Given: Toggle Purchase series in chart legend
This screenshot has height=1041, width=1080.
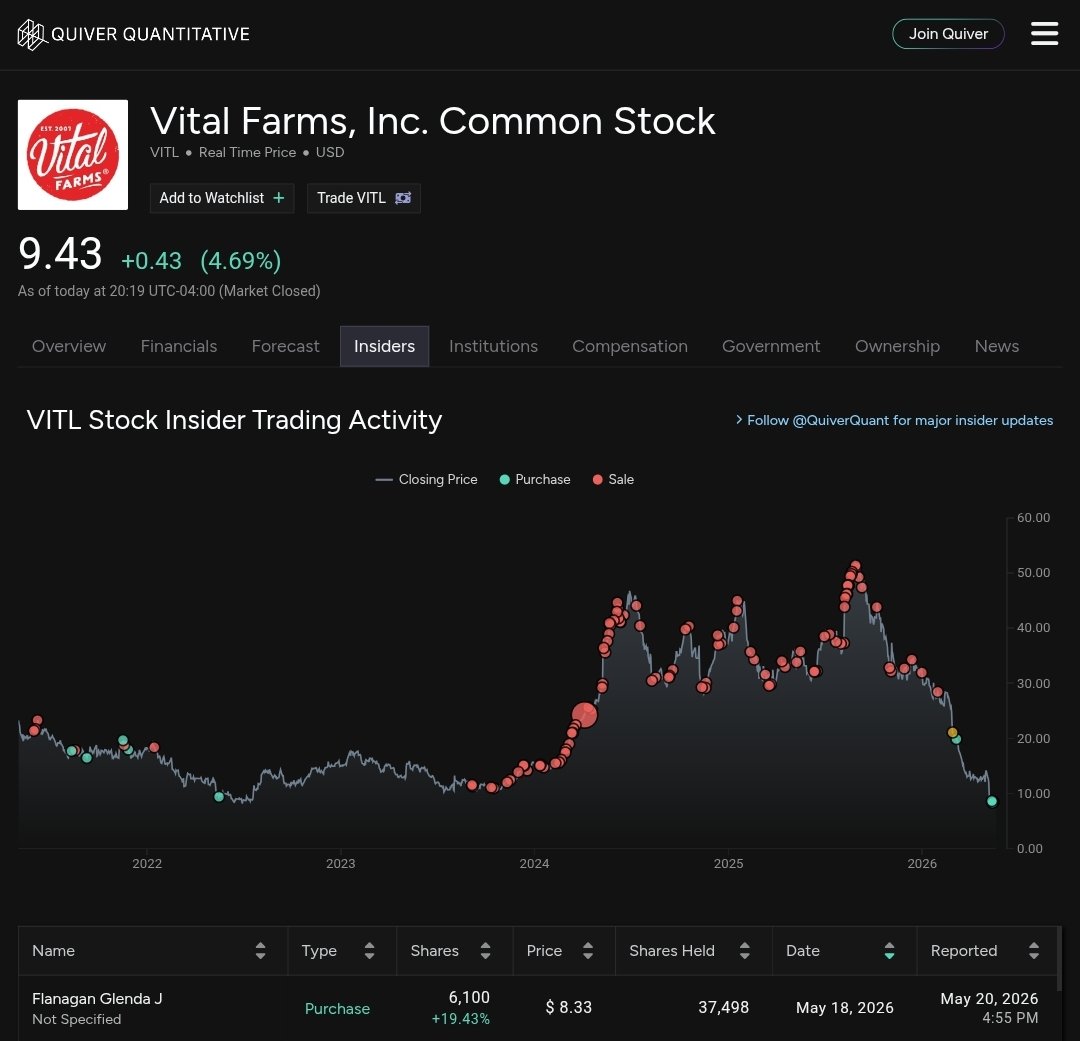Looking at the screenshot, I should coord(534,480).
